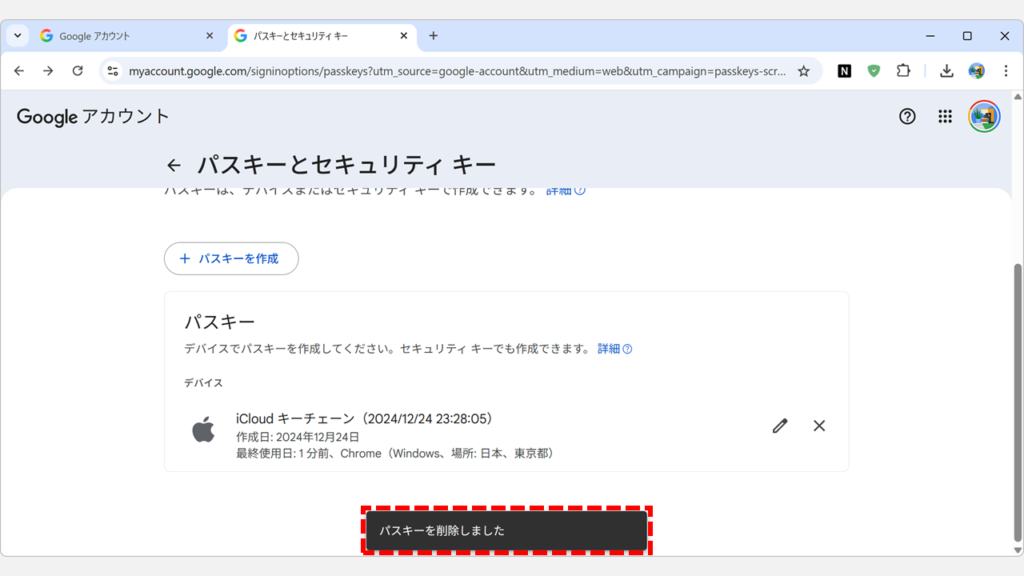
Task: Expand the tab search chevron
Action: point(16,35)
